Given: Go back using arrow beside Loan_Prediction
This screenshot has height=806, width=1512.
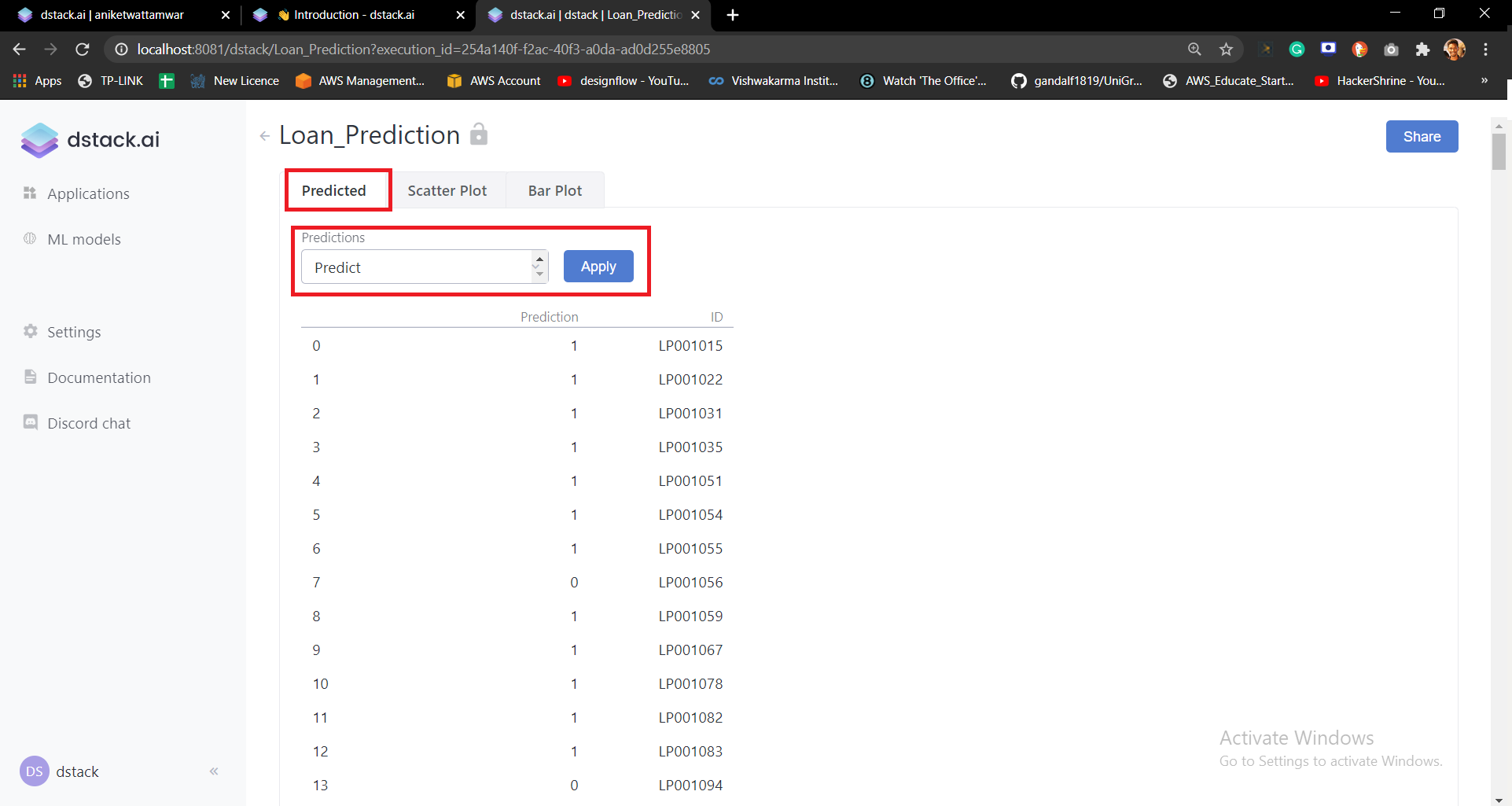Looking at the screenshot, I should tap(265, 136).
